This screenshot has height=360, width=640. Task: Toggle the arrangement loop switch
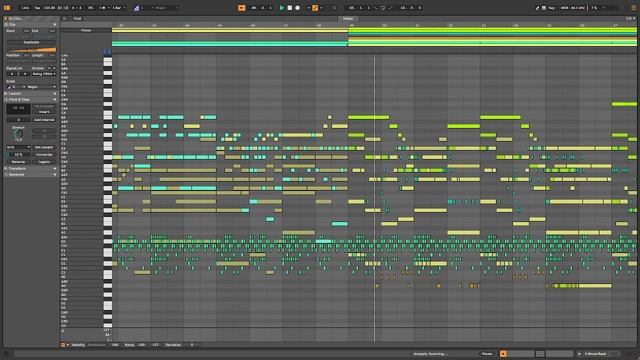point(383,8)
